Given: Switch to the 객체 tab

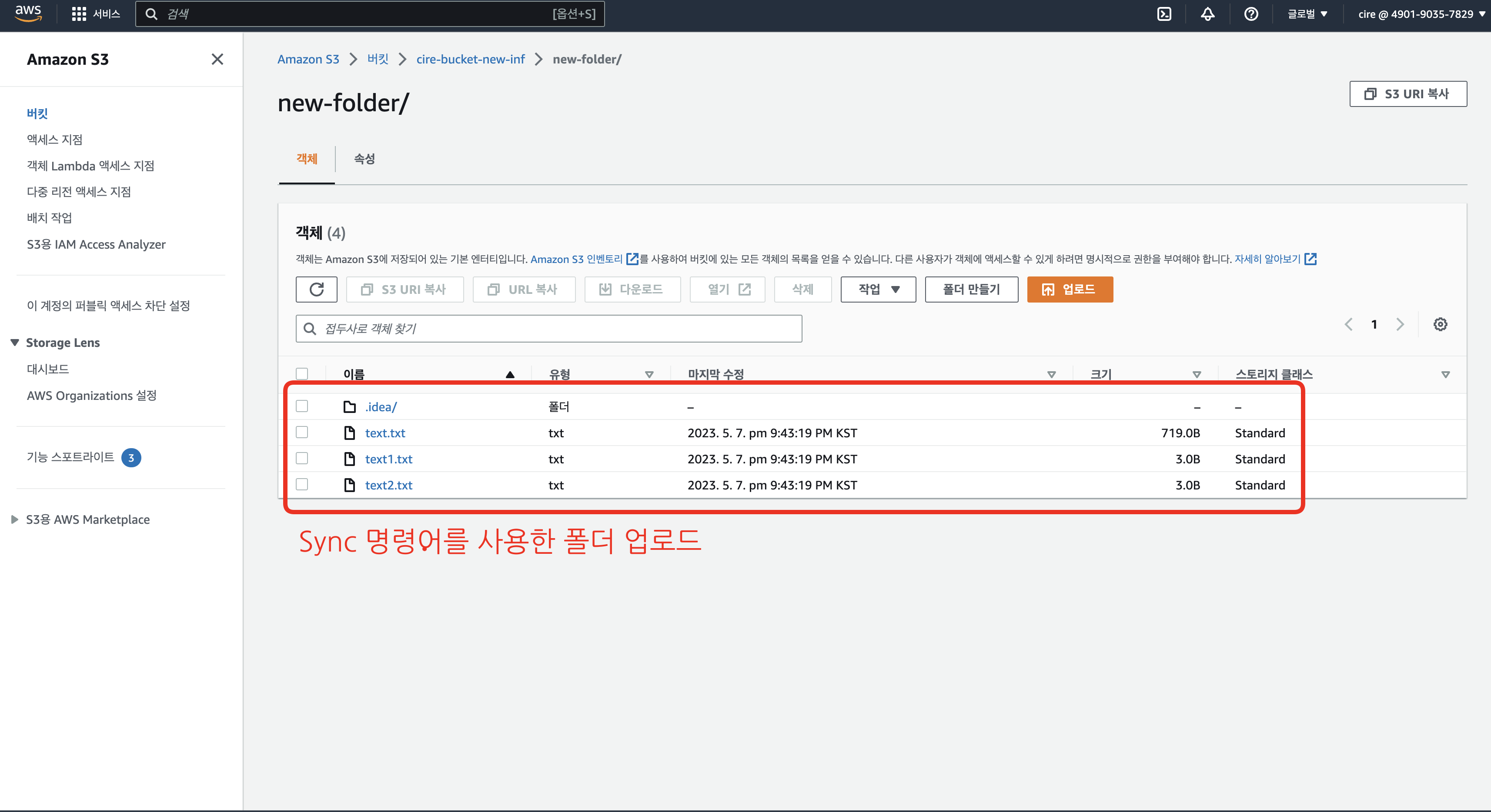Looking at the screenshot, I should coord(307,159).
